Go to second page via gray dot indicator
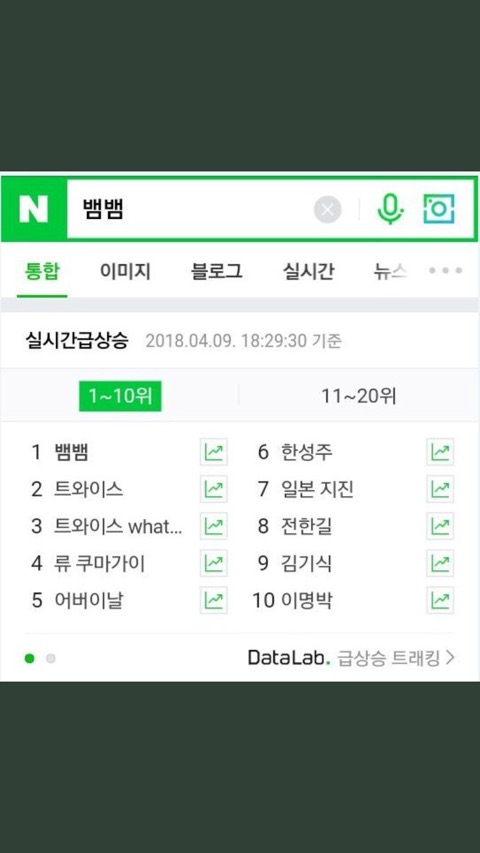The width and height of the screenshot is (480, 853). click(51, 659)
